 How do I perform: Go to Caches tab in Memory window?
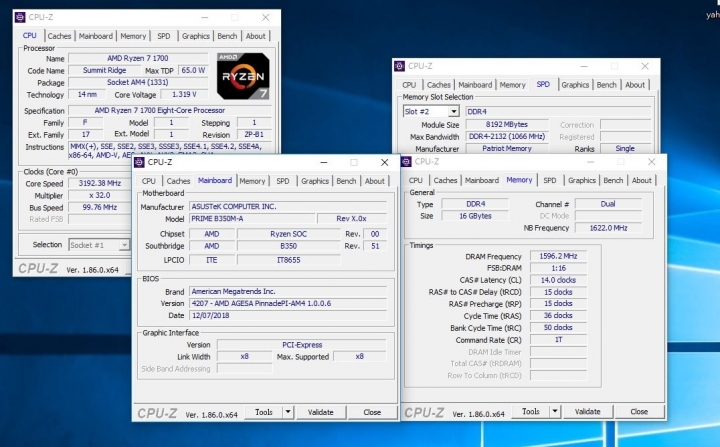tap(445, 181)
